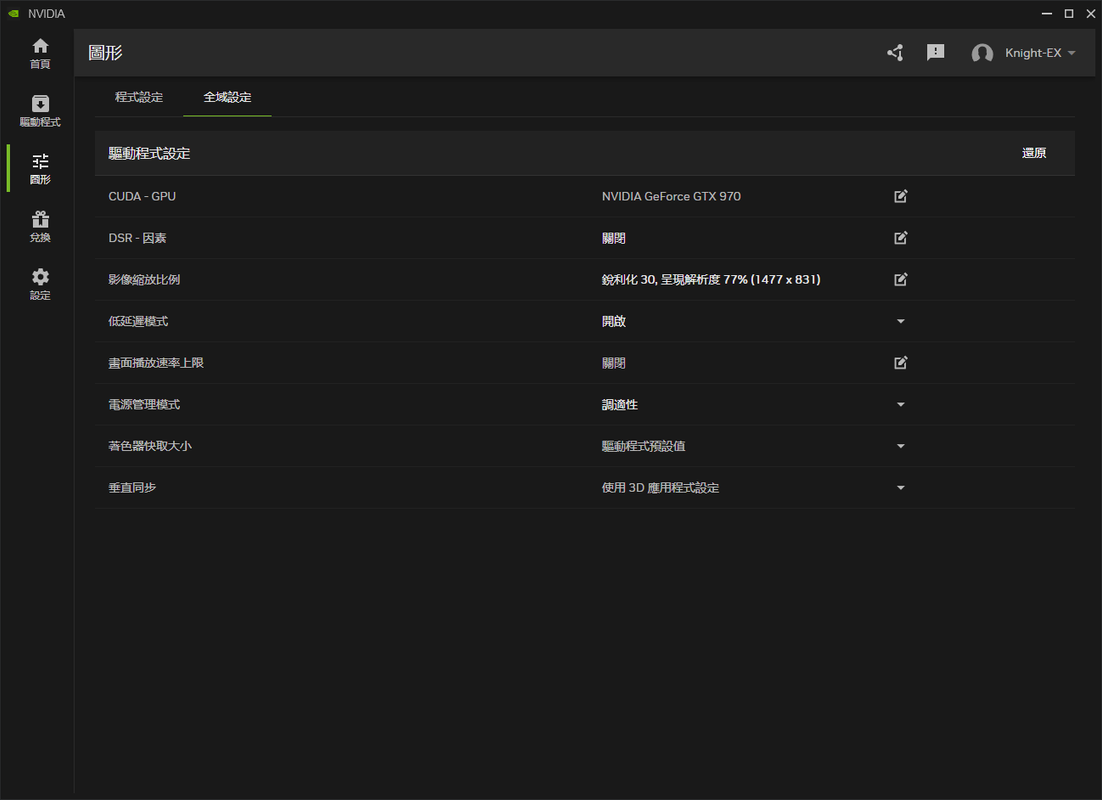Viewport: 1102px width, 800px height.
Task: Click the 電源管理模式 label
Action: [144, 404]
